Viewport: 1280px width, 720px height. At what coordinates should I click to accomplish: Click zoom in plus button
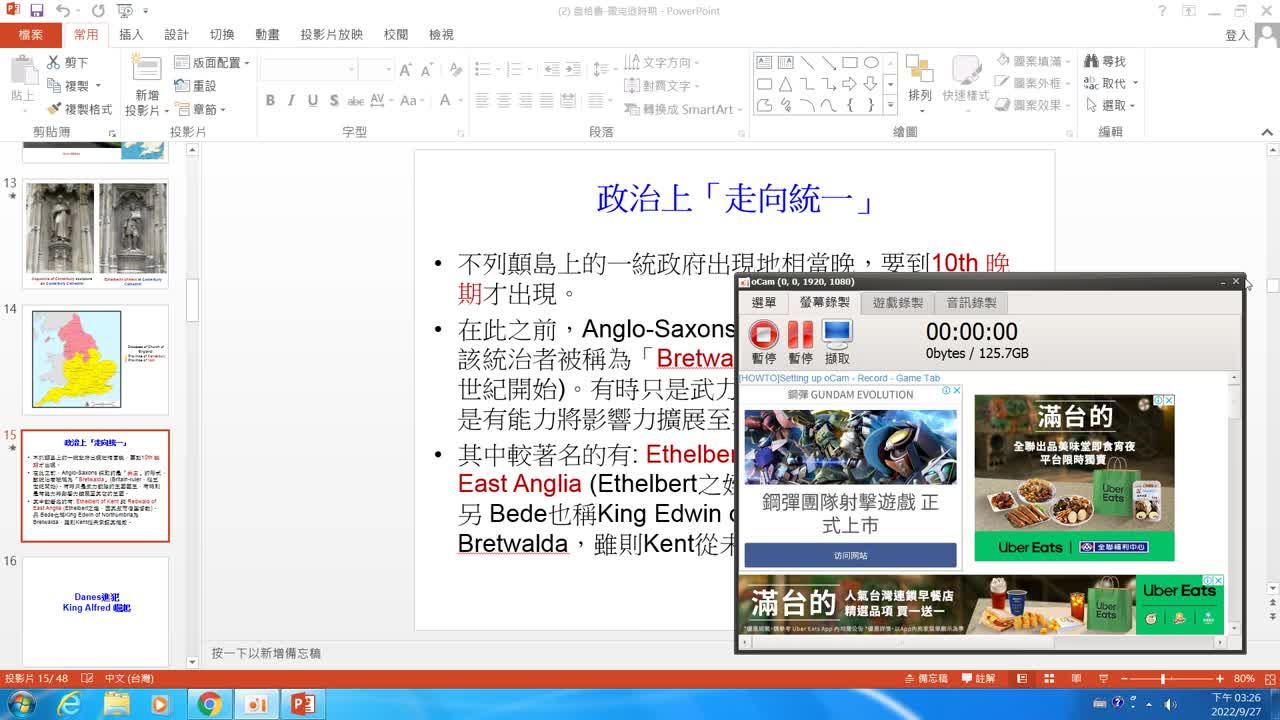(x=1220, y=679)
